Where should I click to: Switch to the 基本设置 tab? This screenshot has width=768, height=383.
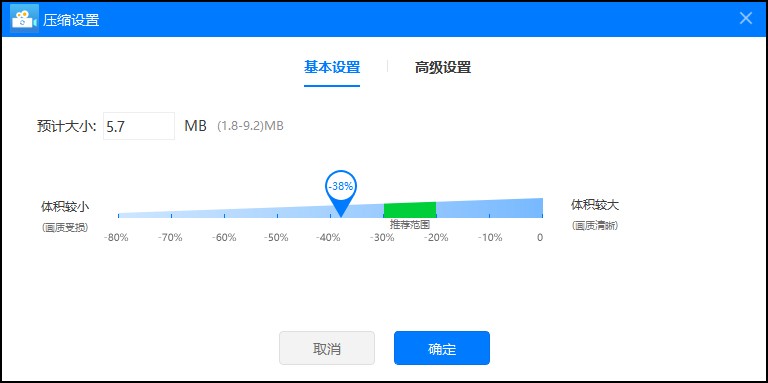point(332,67)
